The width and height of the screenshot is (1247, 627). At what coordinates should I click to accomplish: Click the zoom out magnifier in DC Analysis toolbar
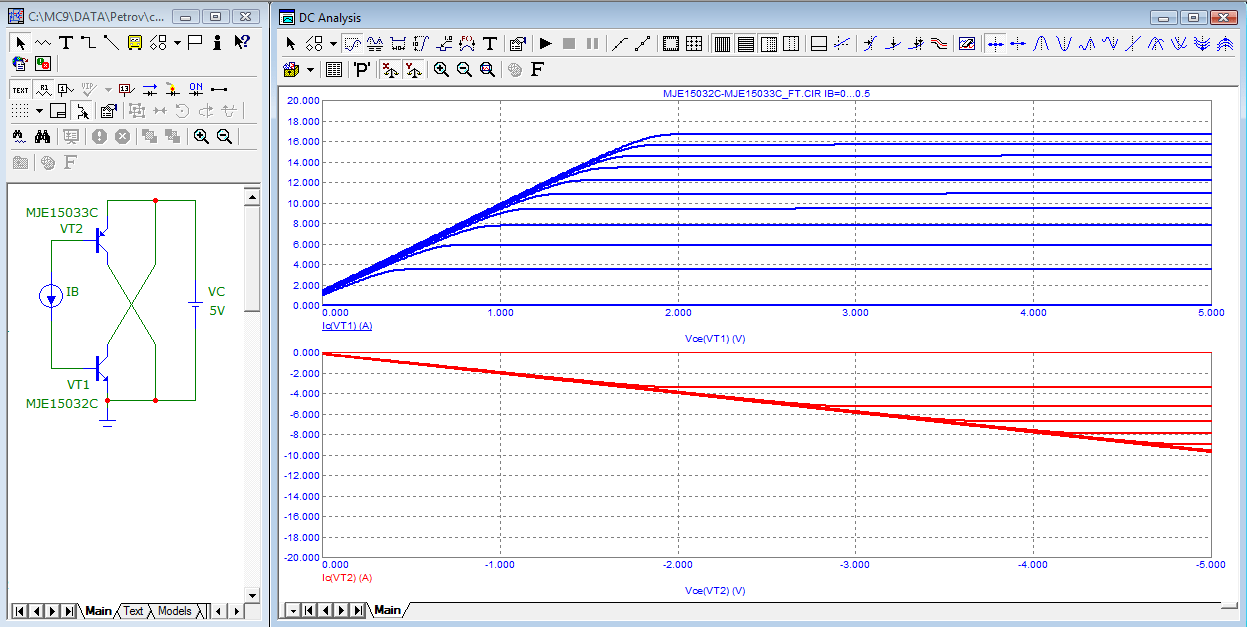pos(464,69)
